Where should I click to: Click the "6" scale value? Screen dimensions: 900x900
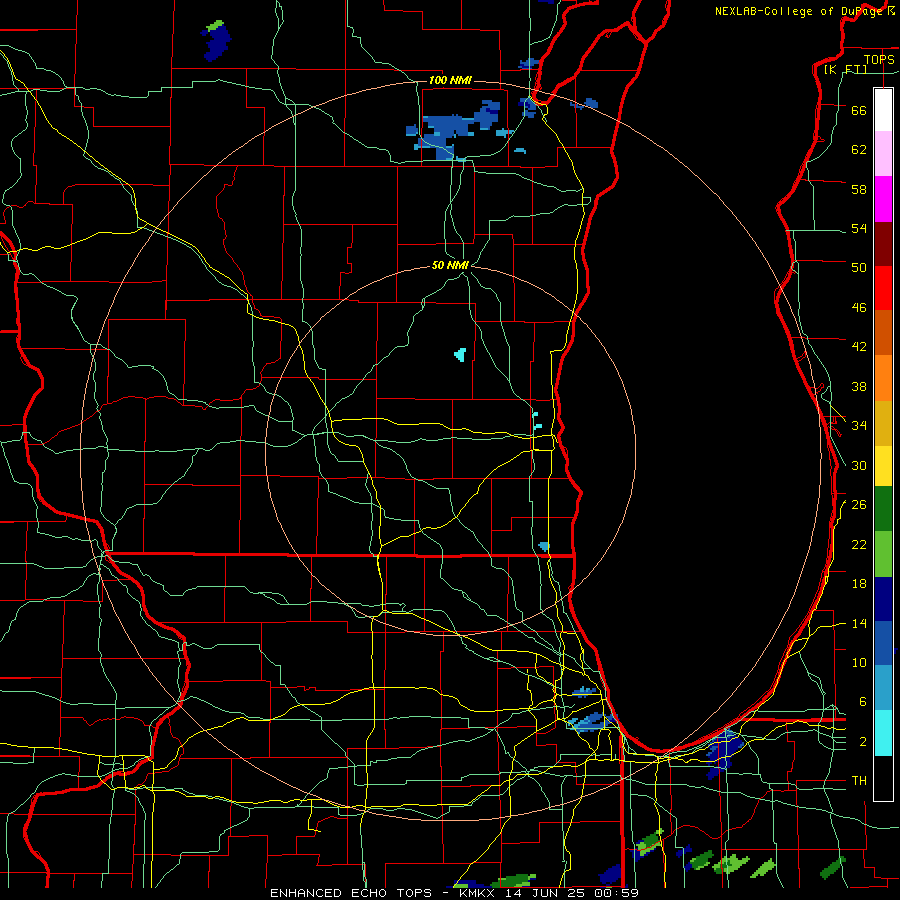[863, 701]
